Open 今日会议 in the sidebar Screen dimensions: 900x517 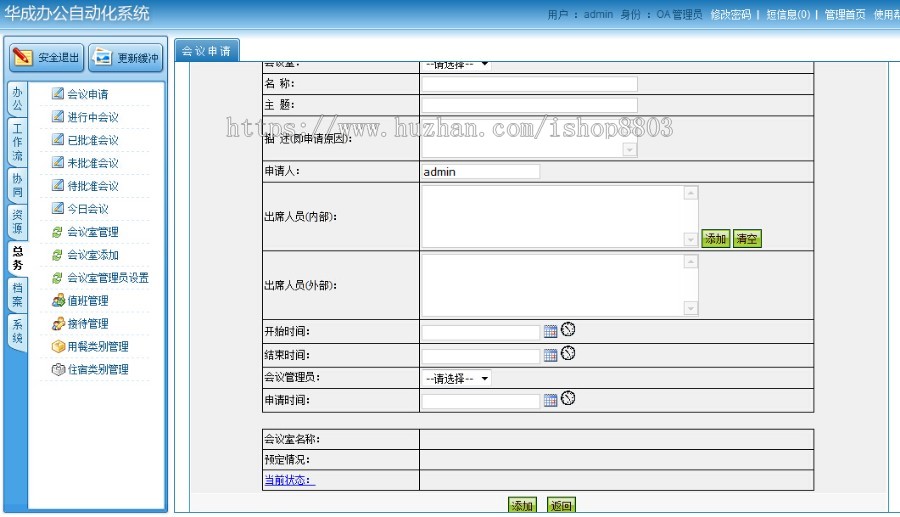pyautogui.click(x=88, y=209)
